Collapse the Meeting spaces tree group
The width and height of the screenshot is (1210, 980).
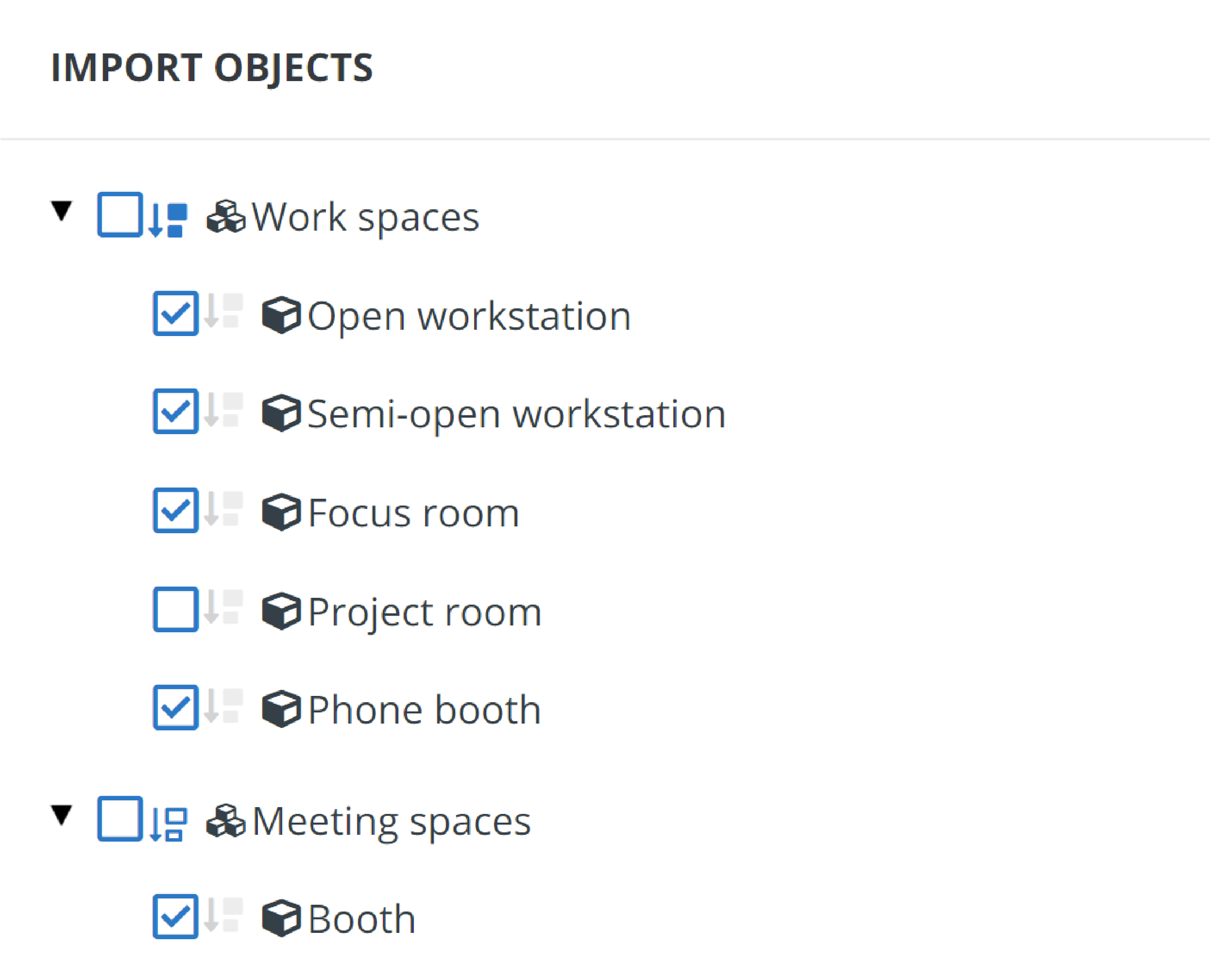(62, 815)
